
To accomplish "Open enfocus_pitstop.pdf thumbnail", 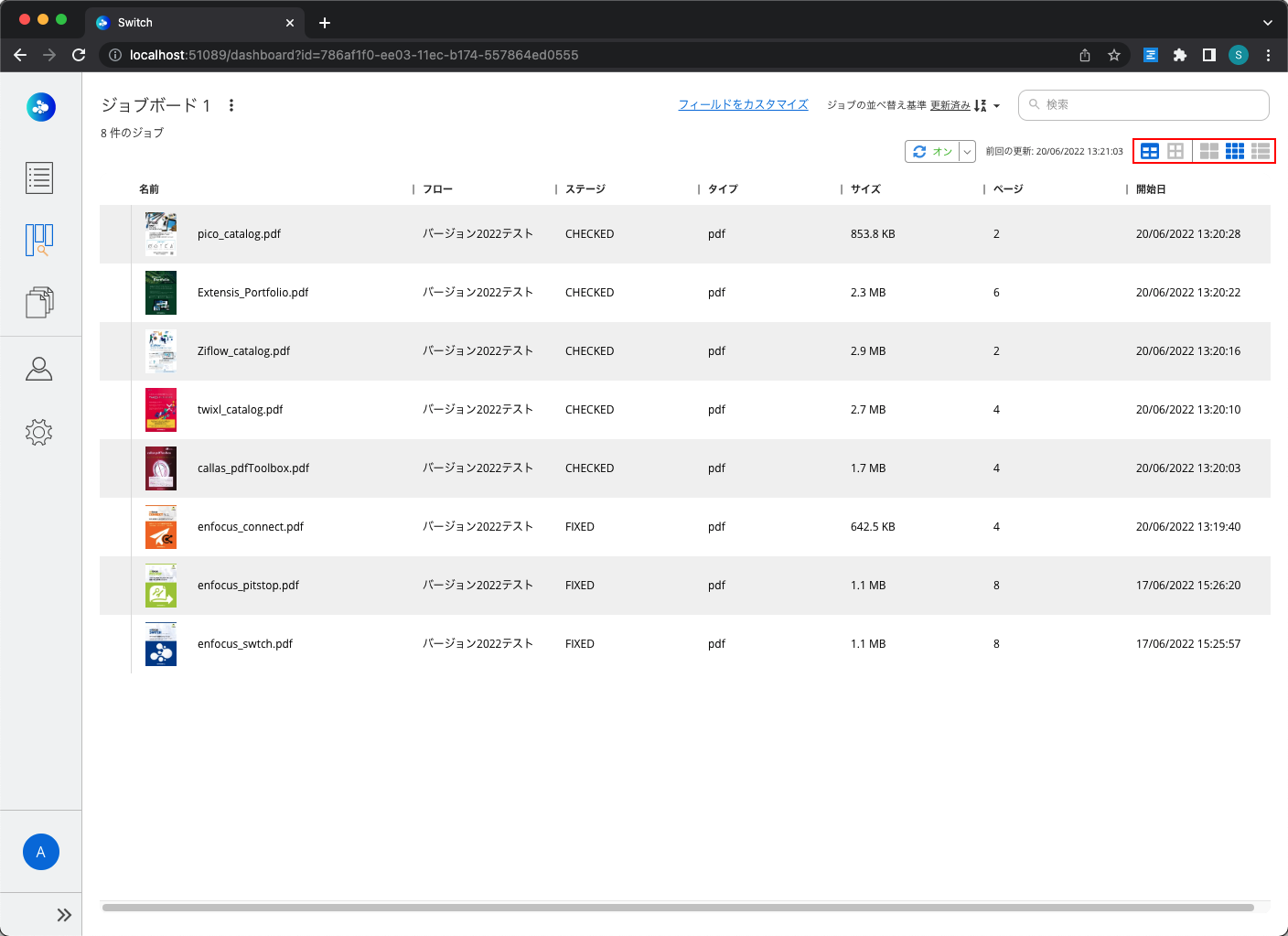I will point(161,586).
